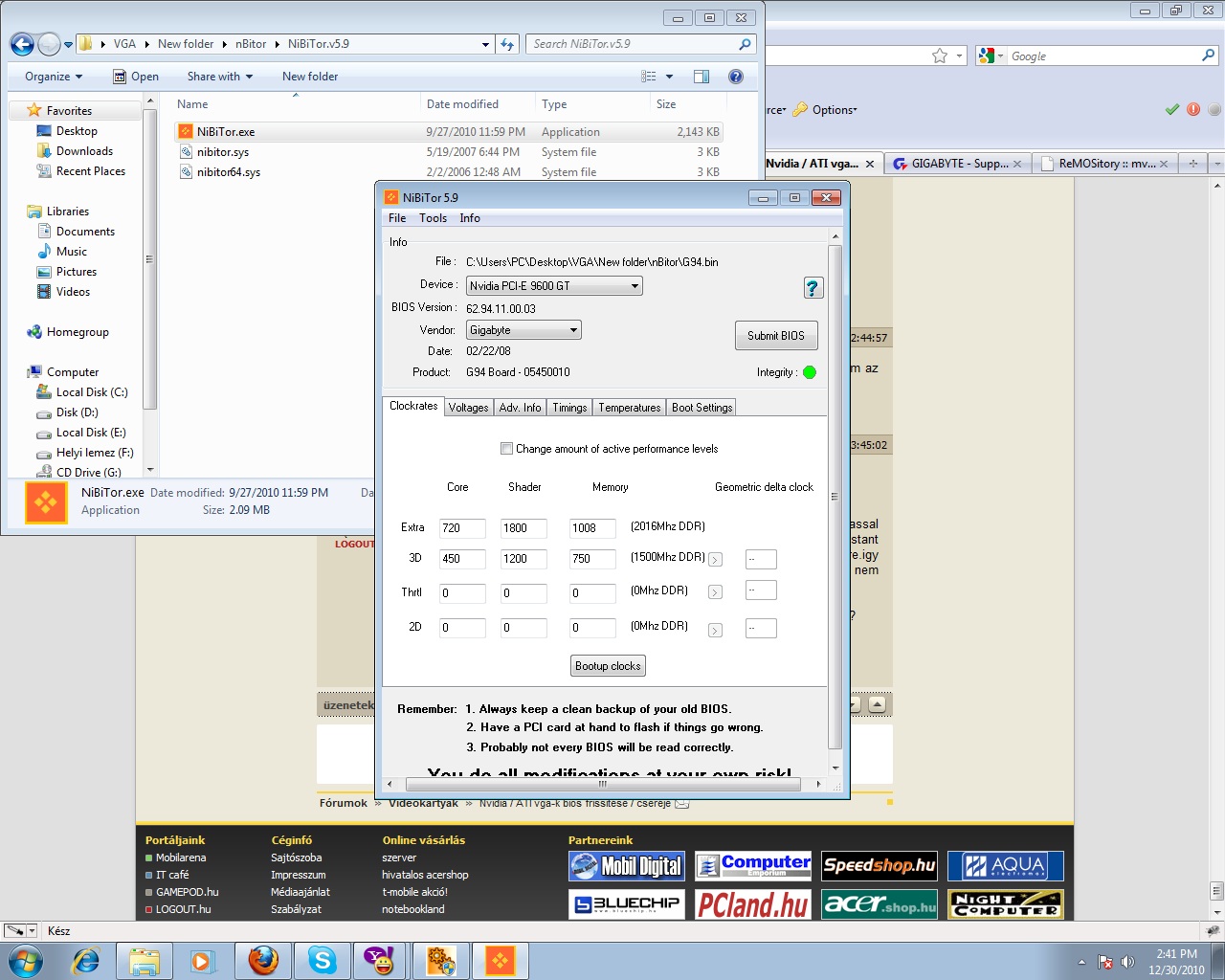
Task: Click the green Integrity status indicator
Action: click(810, 372)
